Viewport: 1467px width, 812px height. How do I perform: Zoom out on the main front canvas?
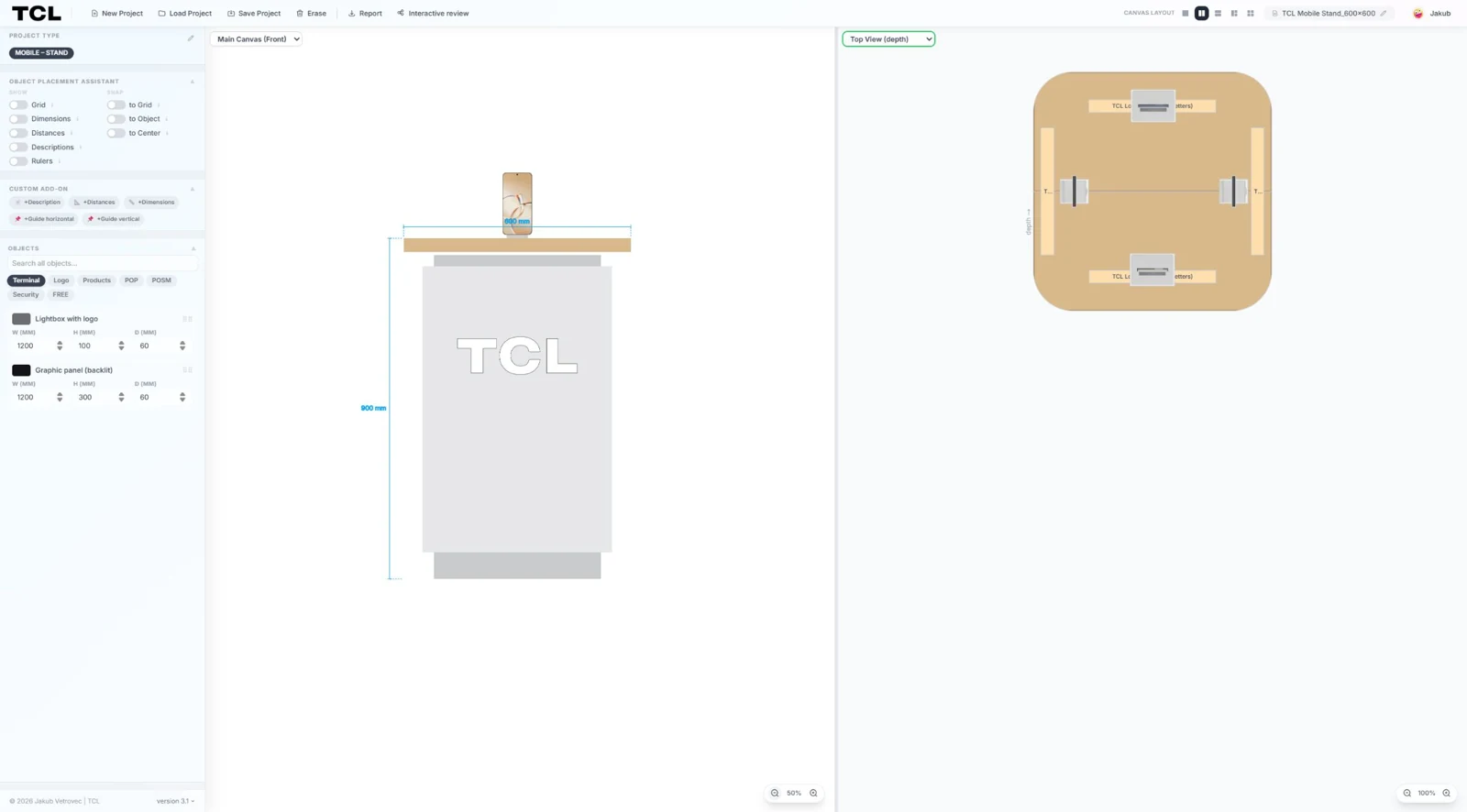tap(775, 794)
